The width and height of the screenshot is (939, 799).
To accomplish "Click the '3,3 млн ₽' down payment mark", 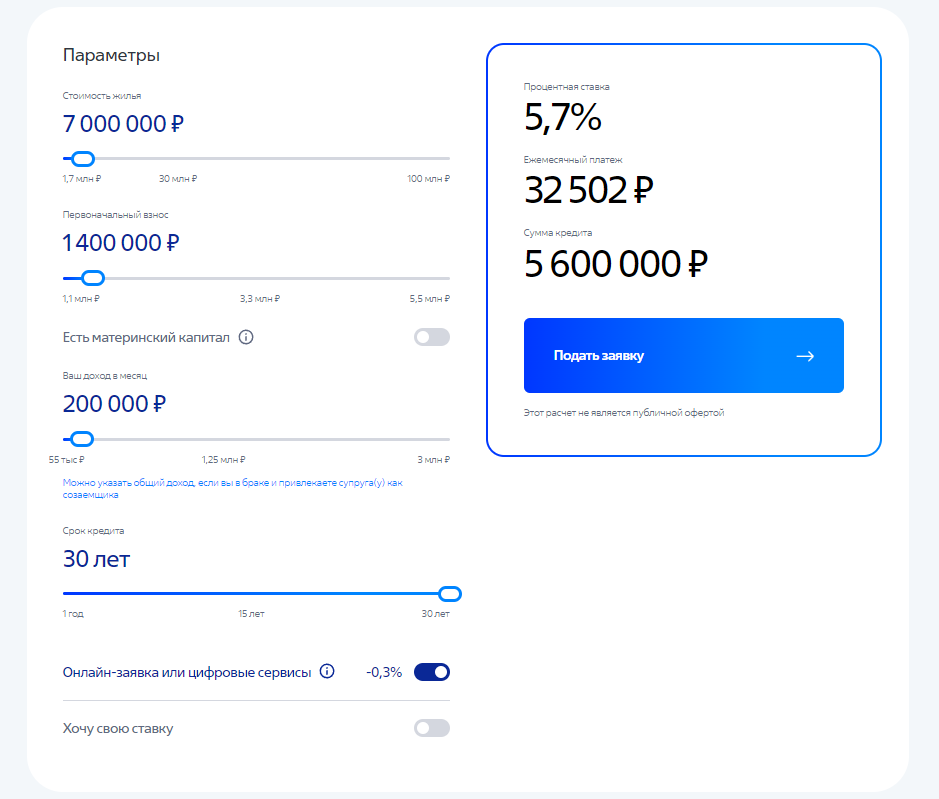I will (260, 298).
